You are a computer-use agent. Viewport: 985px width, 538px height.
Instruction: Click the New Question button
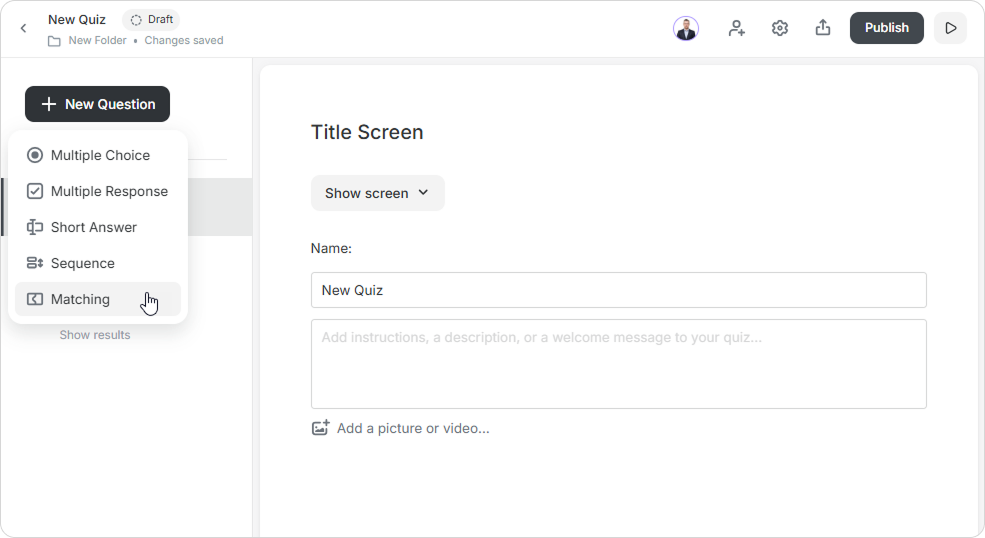pos(97,104)
